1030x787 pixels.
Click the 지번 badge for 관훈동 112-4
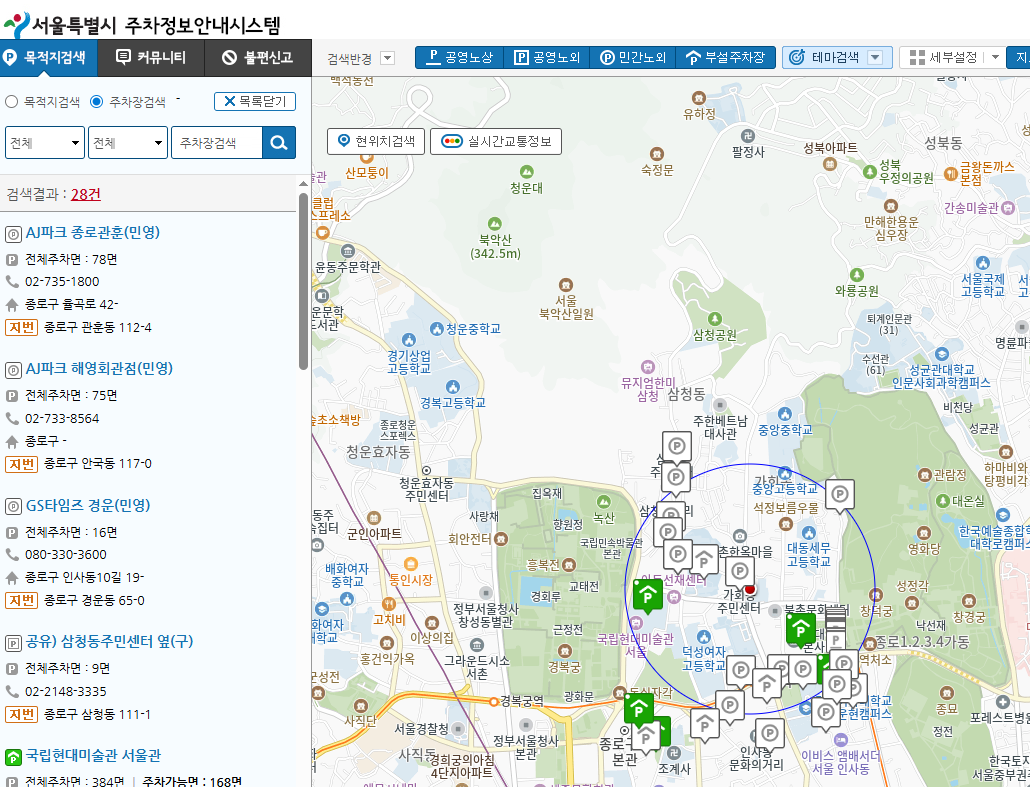coord(22,327)
